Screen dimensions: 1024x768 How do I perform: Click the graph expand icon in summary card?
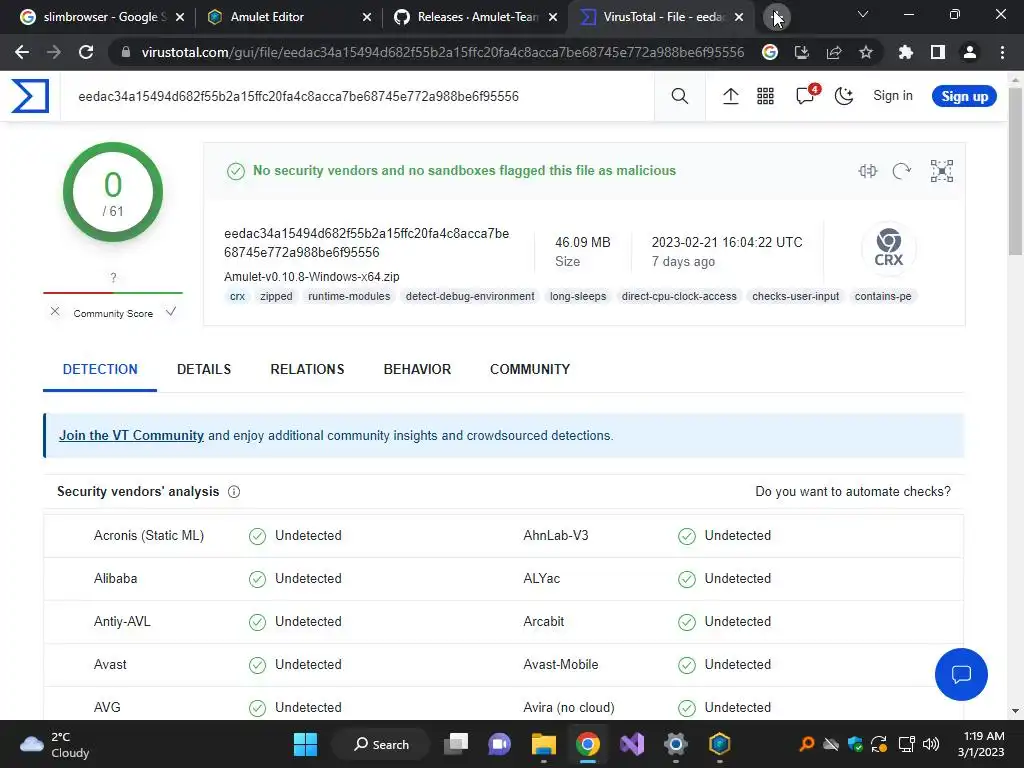942,171
